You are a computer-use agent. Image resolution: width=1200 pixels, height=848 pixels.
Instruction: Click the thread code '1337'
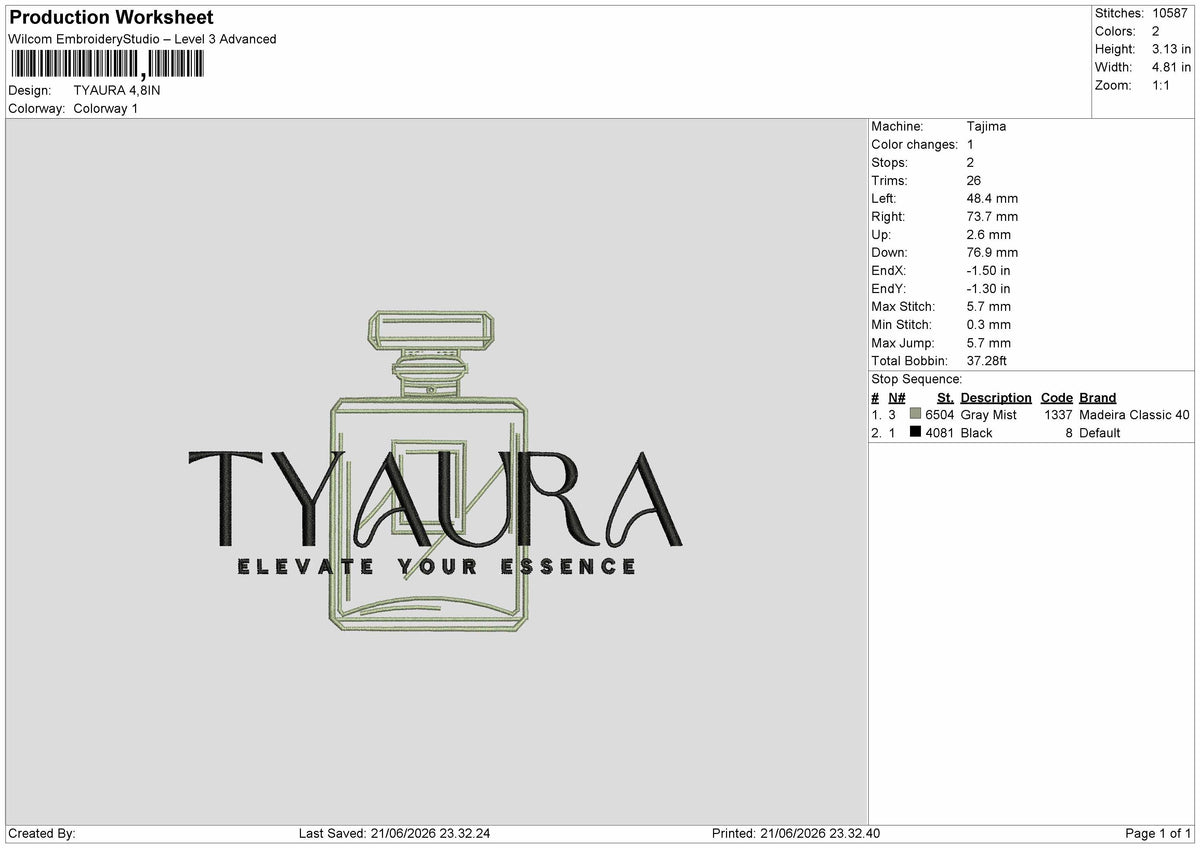point(1058,415)
